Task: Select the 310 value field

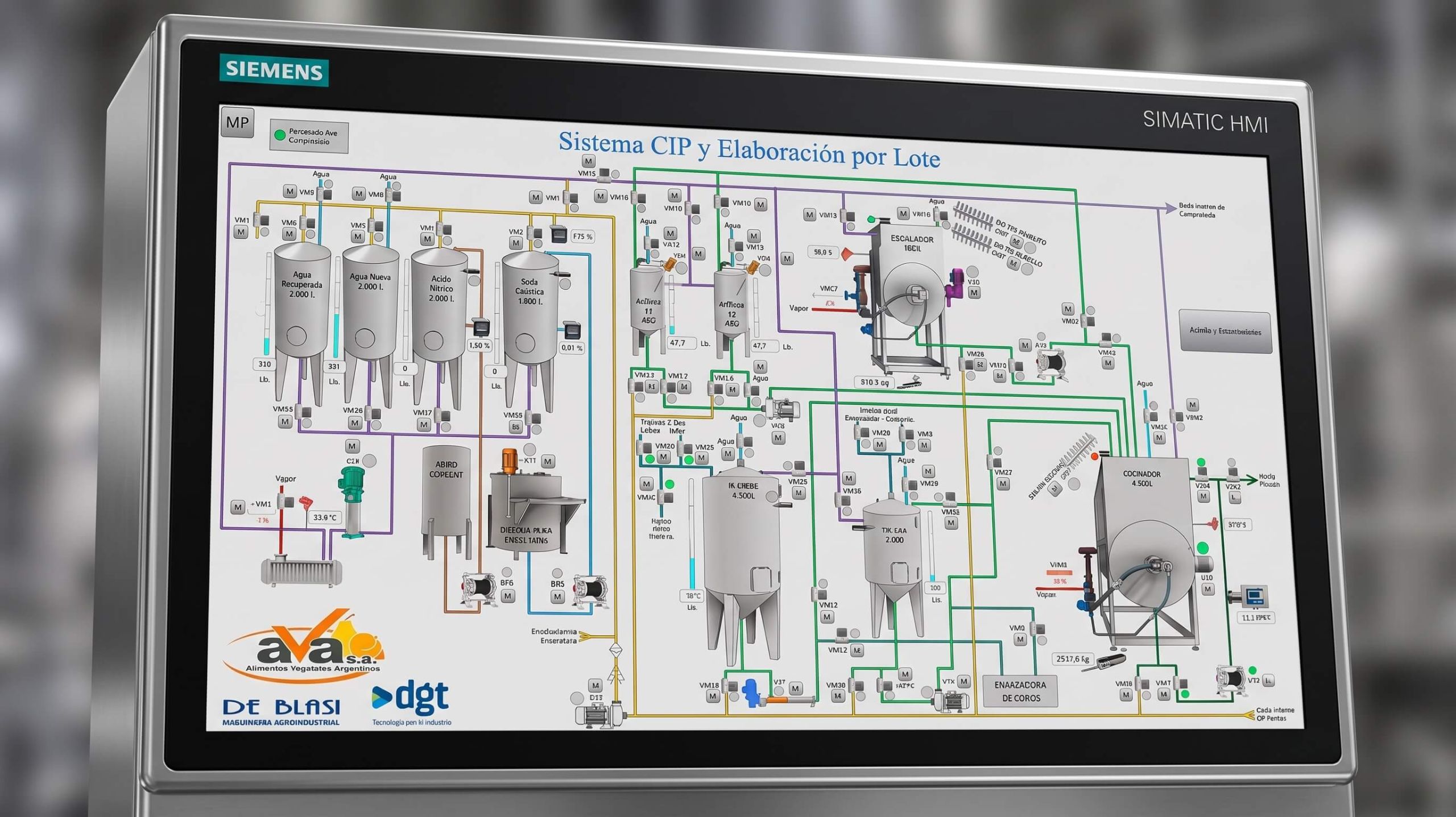Action: 264,364
